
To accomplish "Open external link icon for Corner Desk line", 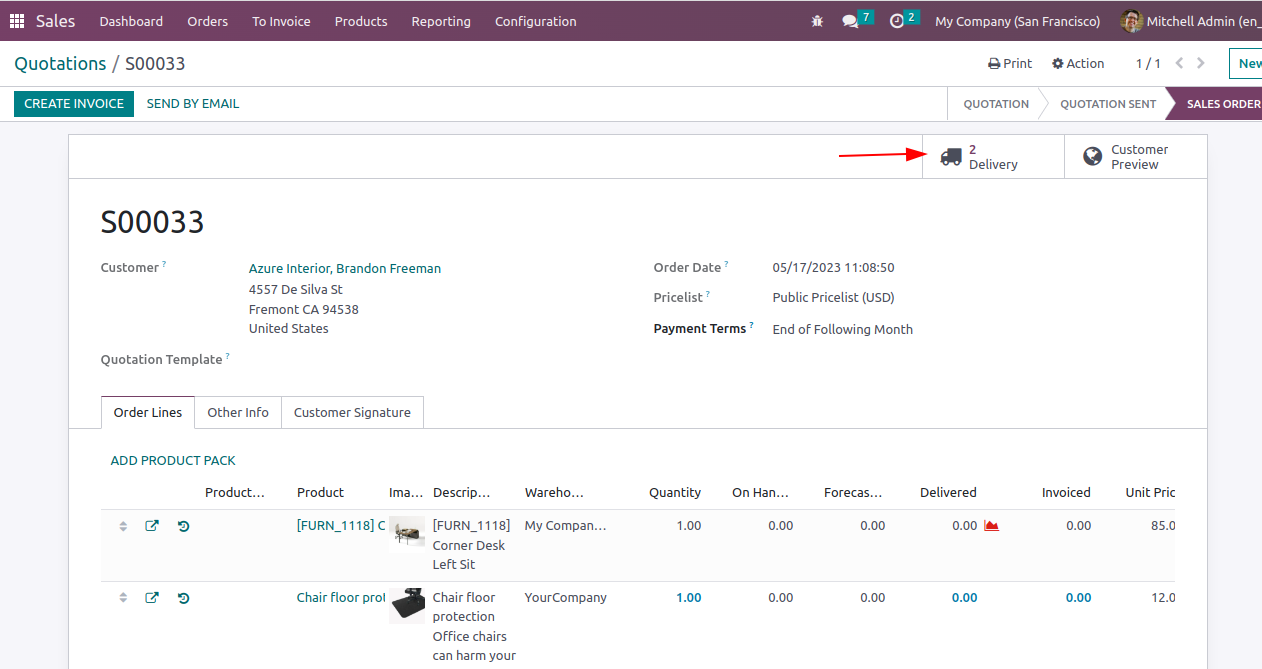I will (152, 526).
